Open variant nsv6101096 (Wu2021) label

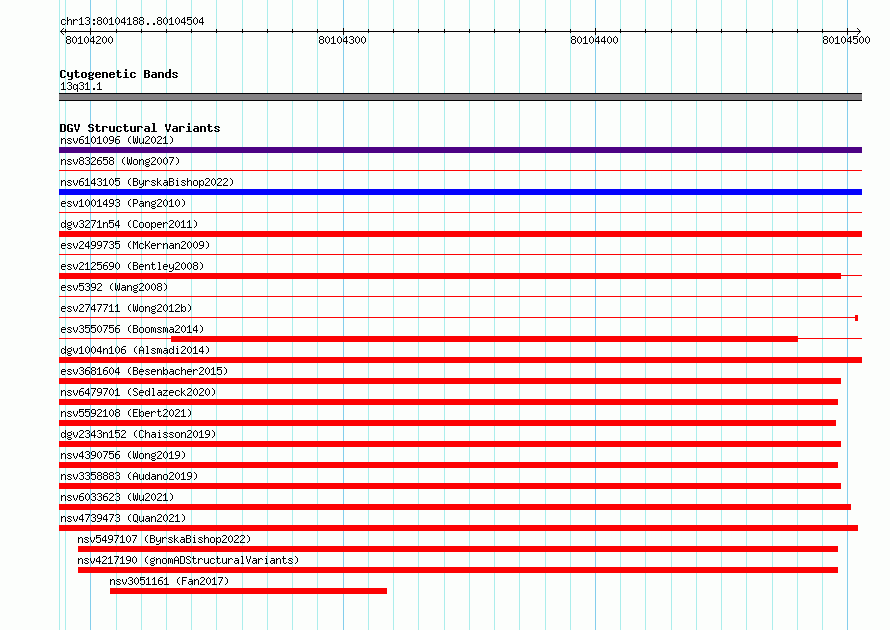click(117, 140)
